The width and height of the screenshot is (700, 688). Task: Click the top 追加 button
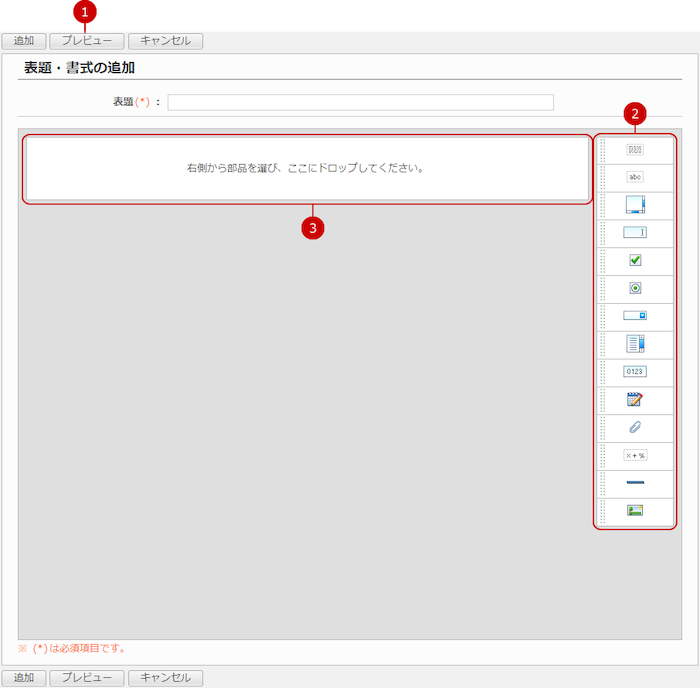pos(24,41)
